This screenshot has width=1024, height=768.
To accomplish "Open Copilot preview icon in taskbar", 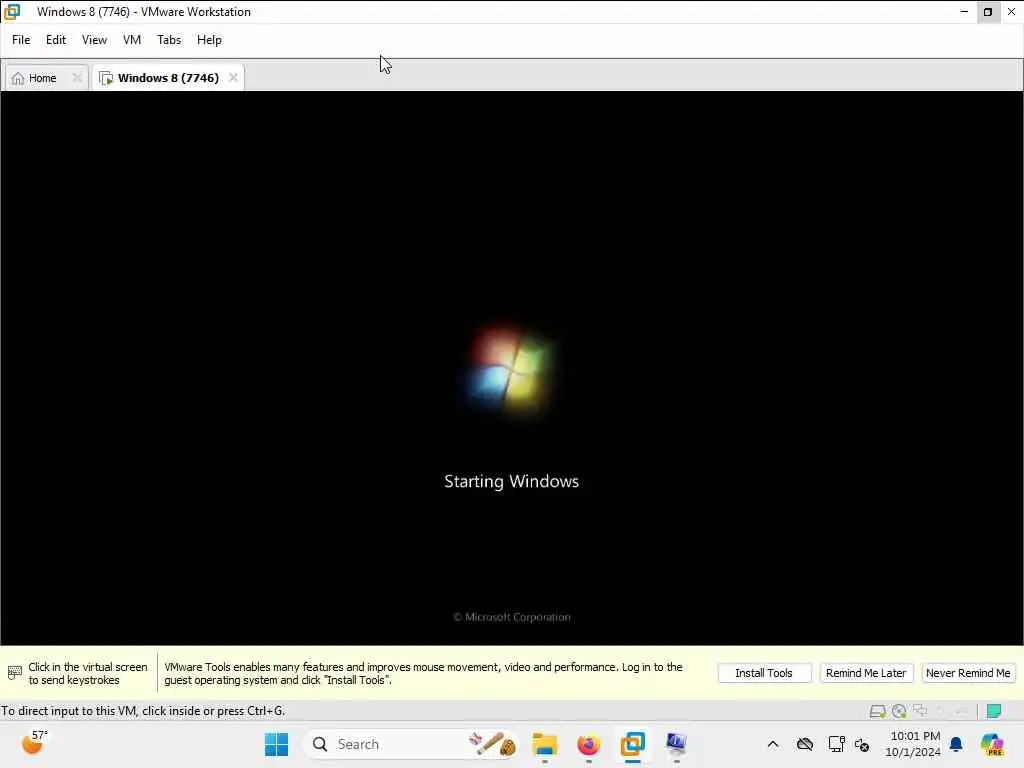I will pyautogui.click(x=992, y=744).
